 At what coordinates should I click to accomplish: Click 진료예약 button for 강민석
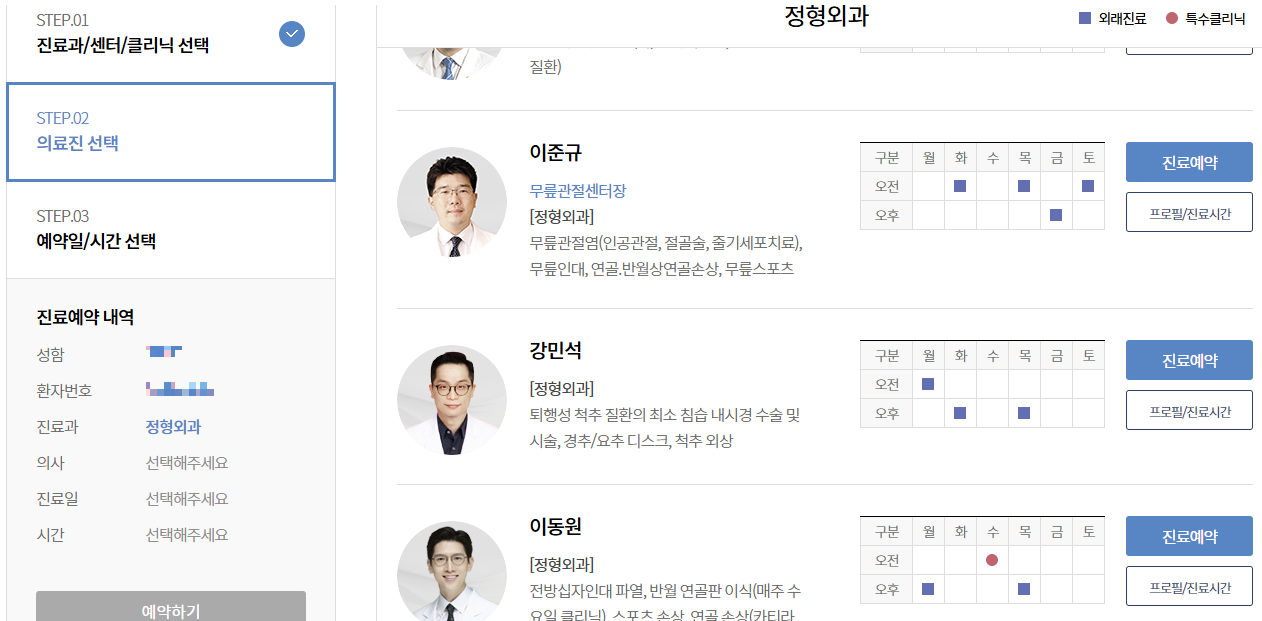(1189, 360)
